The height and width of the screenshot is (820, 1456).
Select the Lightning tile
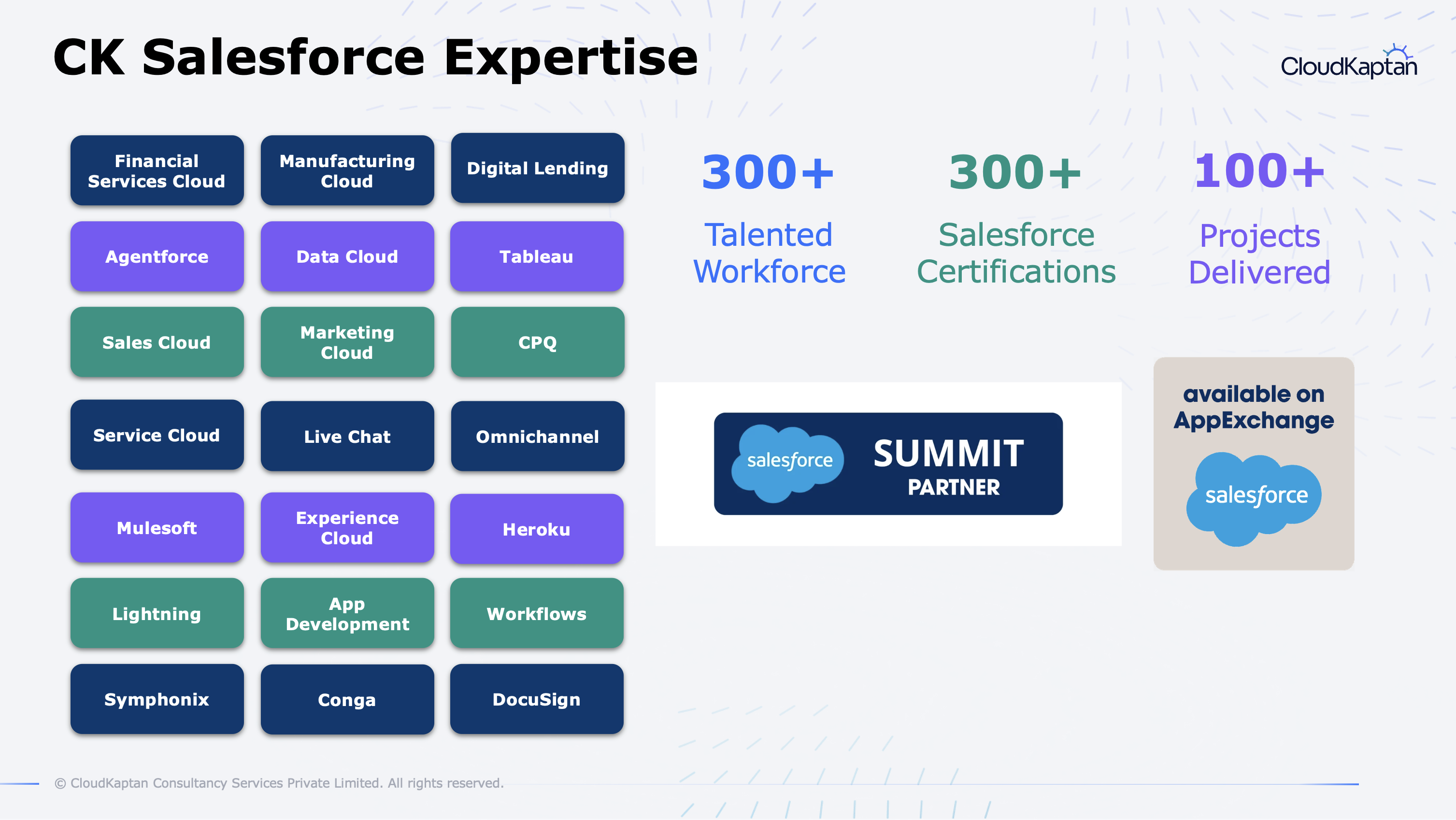click(157, 613)
